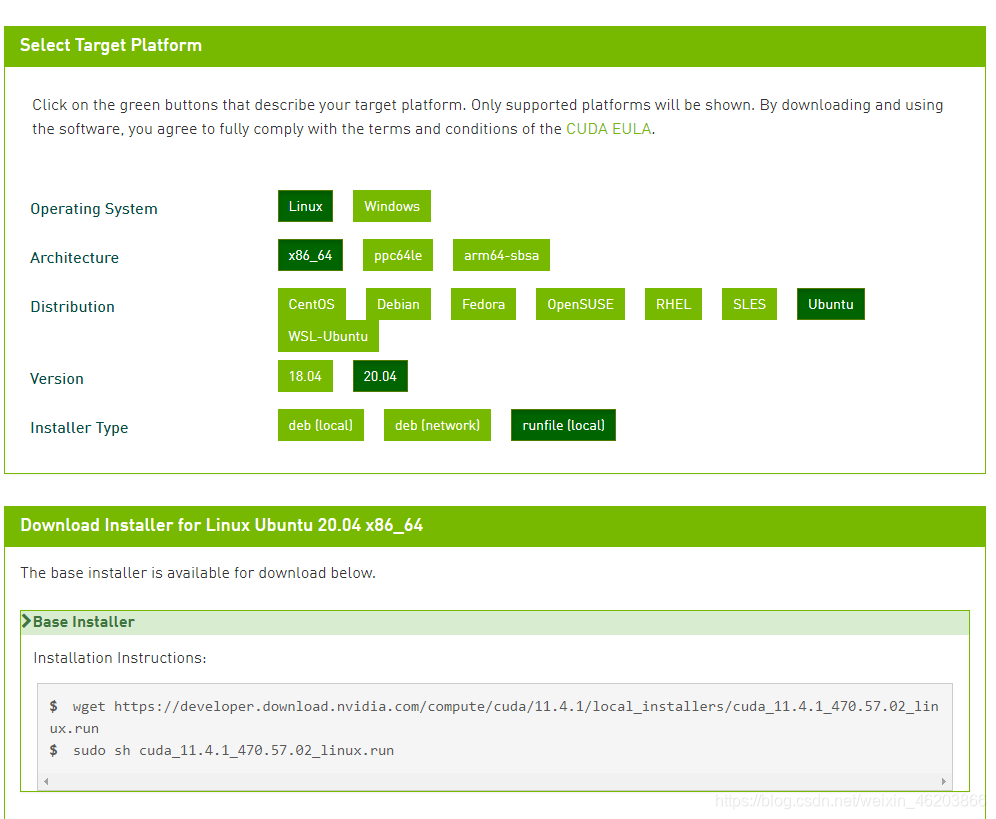996x819 pixels.
Task: Pick SLES distribution
Action: (749, 304)
